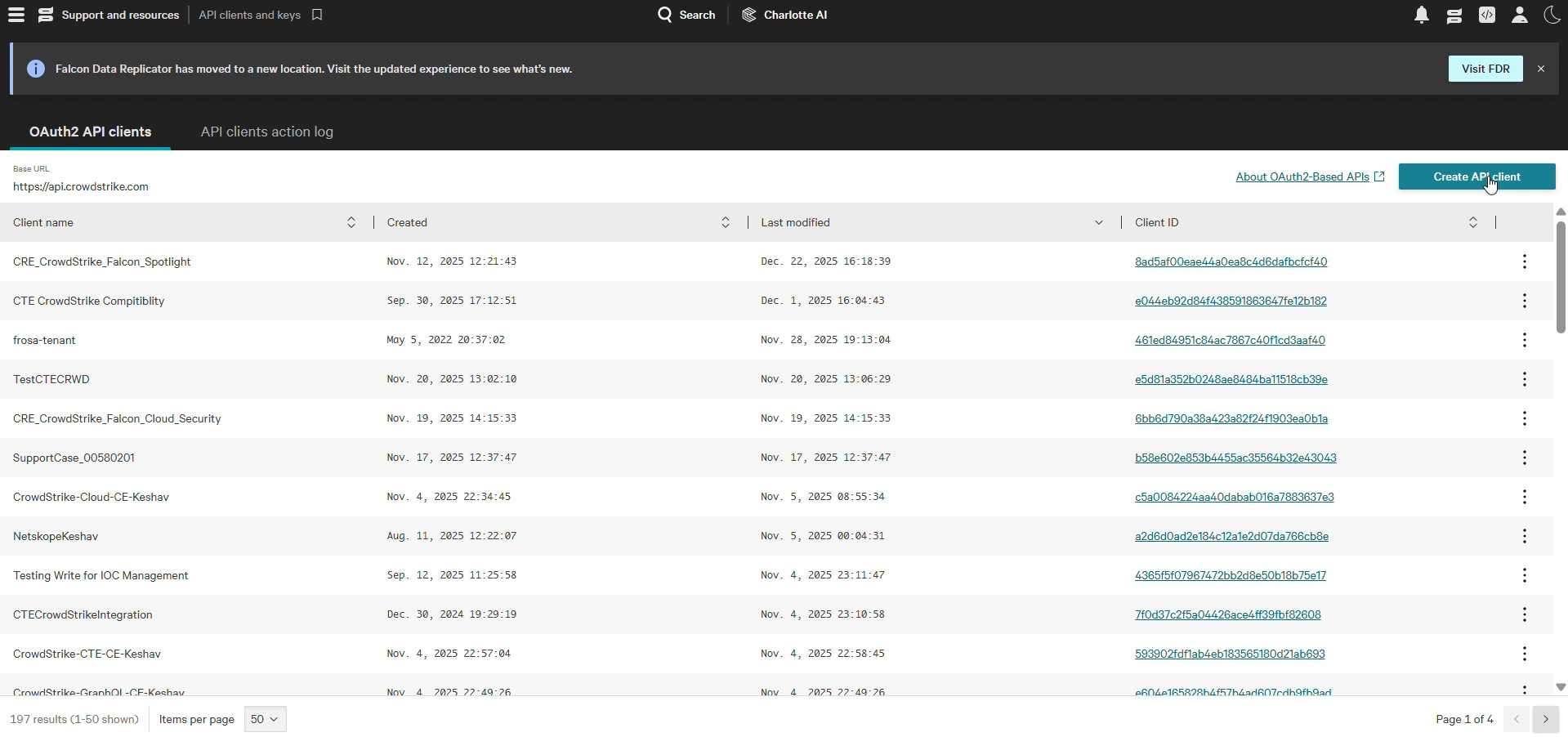The width and height of the screenshot is (1568, 737).
Task: Open client ID 593902fdf1ab4eb183565180d21ab693
Action: pos(1230,654)
